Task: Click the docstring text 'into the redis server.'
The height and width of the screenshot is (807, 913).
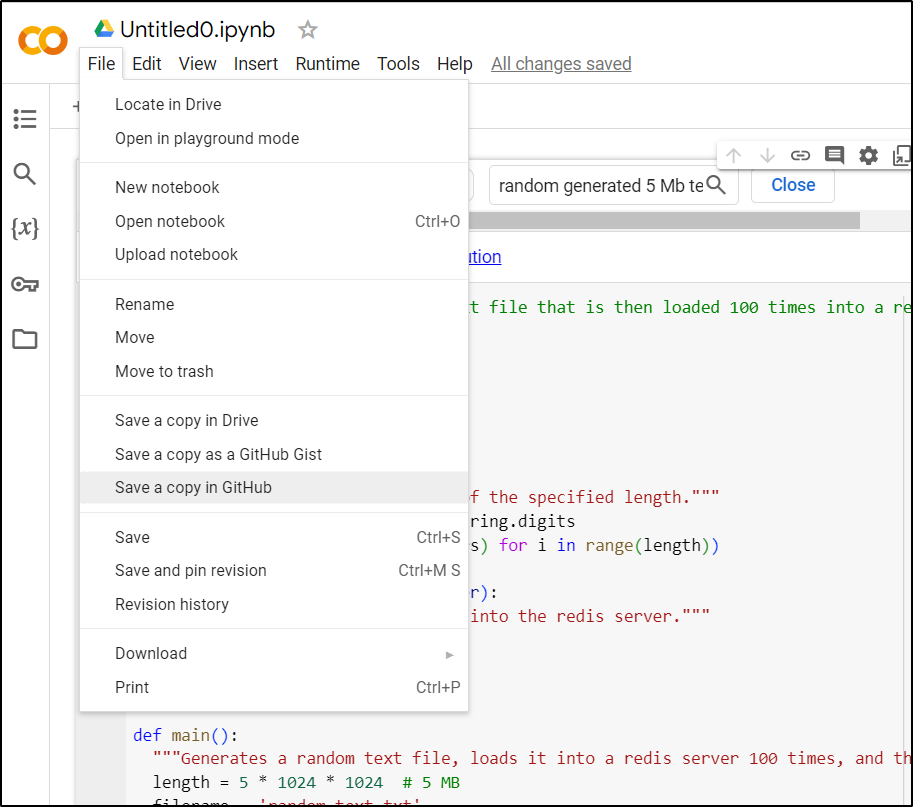Action: (x=590, y=616)
